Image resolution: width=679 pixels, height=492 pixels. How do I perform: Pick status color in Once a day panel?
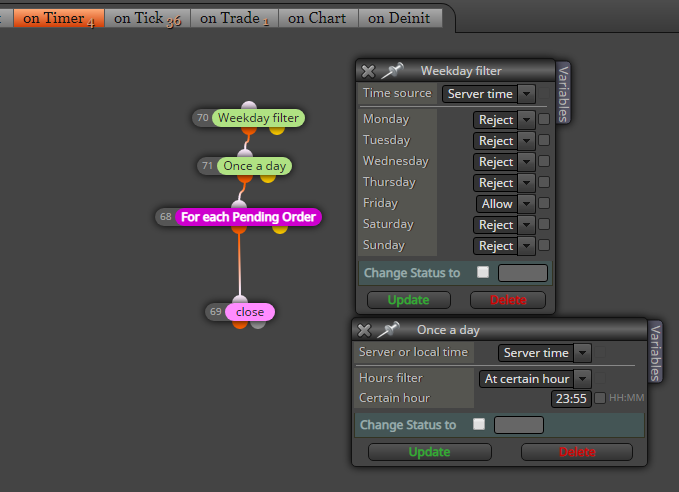(519, 425)
